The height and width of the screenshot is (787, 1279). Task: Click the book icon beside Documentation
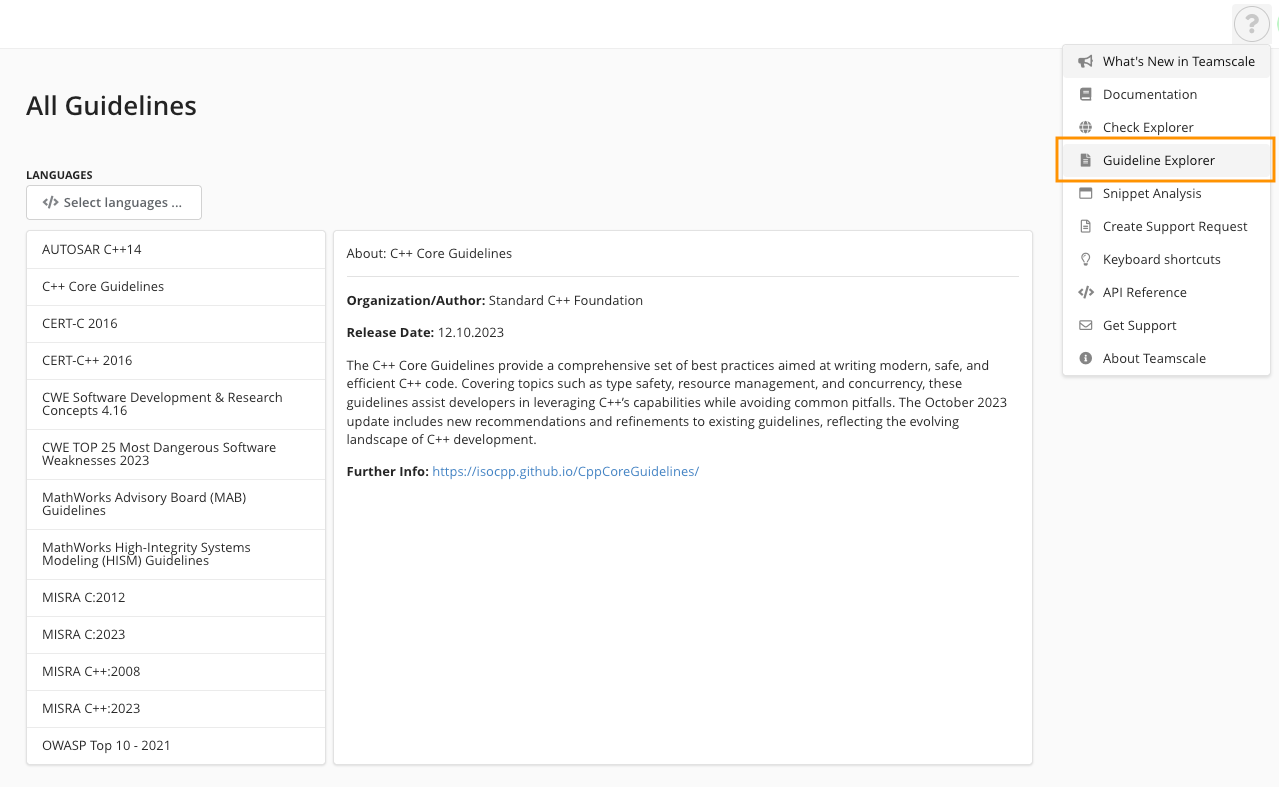(1085, 94)
